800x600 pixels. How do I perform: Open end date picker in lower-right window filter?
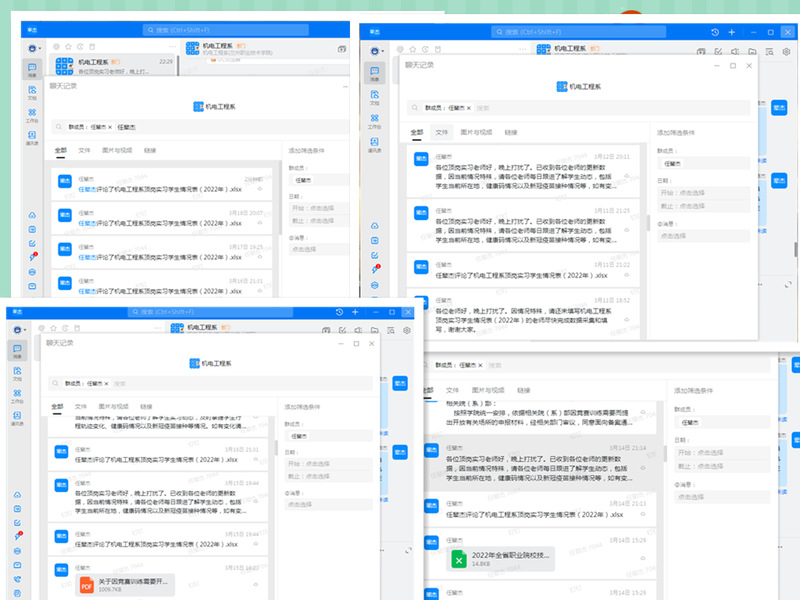point(722,466)
